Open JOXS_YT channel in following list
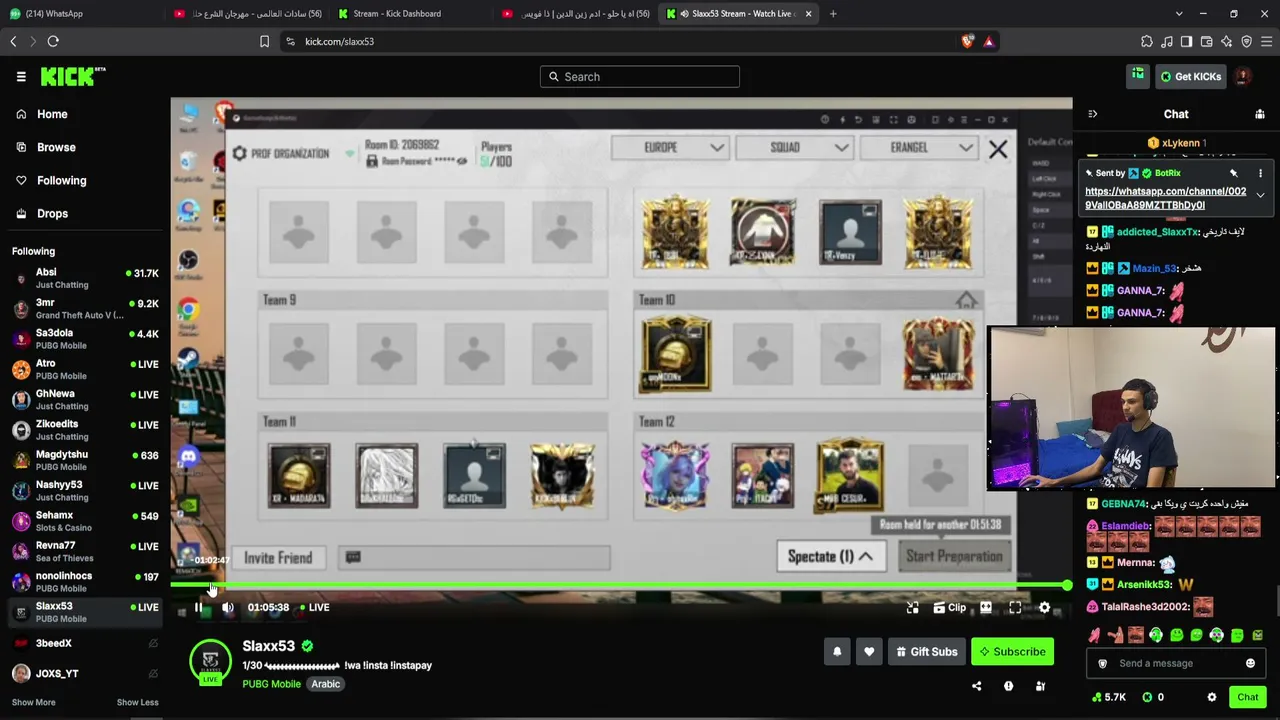 85,673
